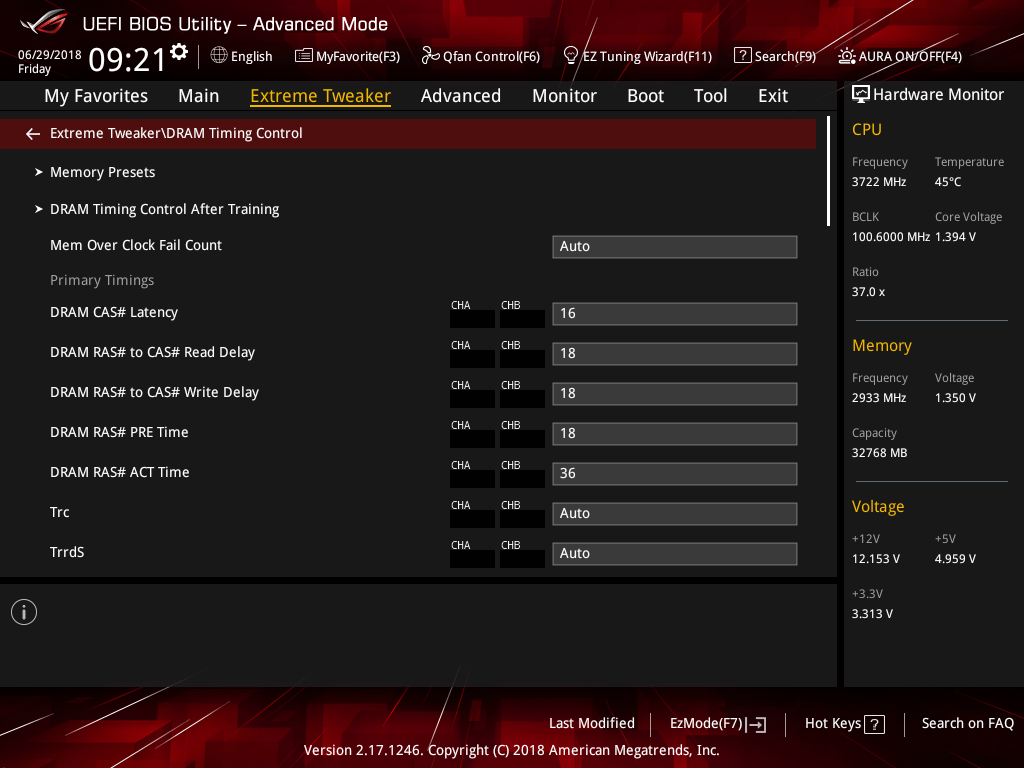Click the TrrdS Auto value field
This screenshot has height=768, width=1024.
click(675, 554)
